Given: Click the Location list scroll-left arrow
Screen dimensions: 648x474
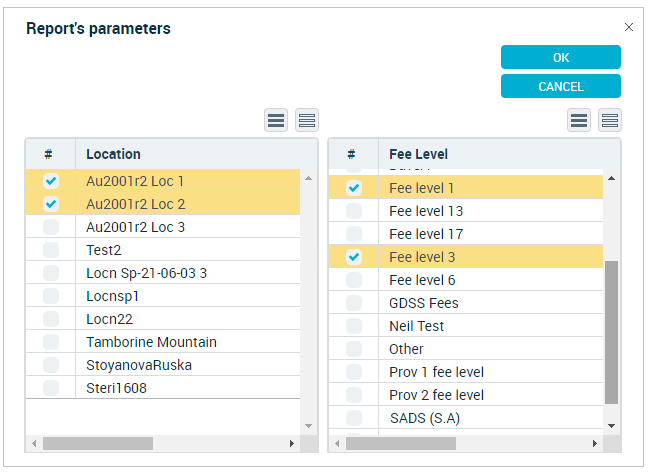Looking at the screenshot, I should 34,443.
